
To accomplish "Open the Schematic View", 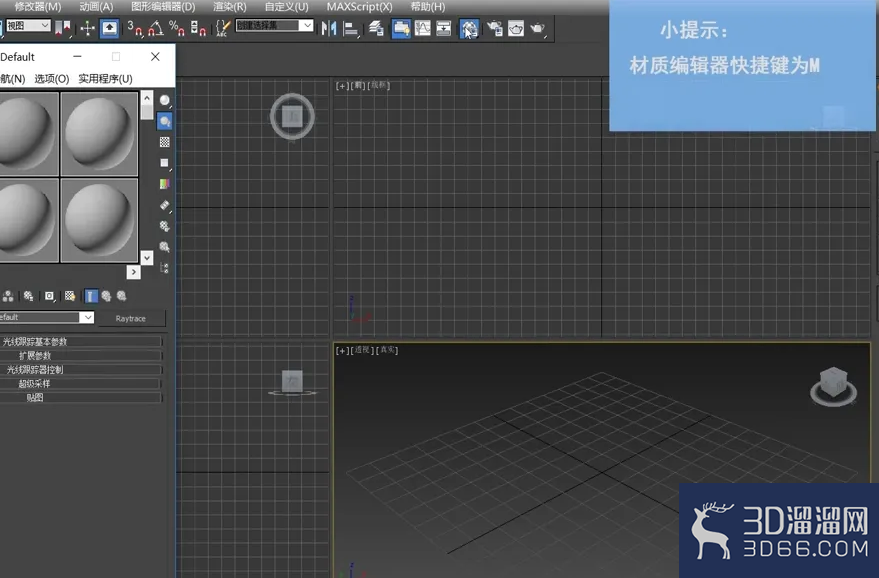I will point(443,28).
